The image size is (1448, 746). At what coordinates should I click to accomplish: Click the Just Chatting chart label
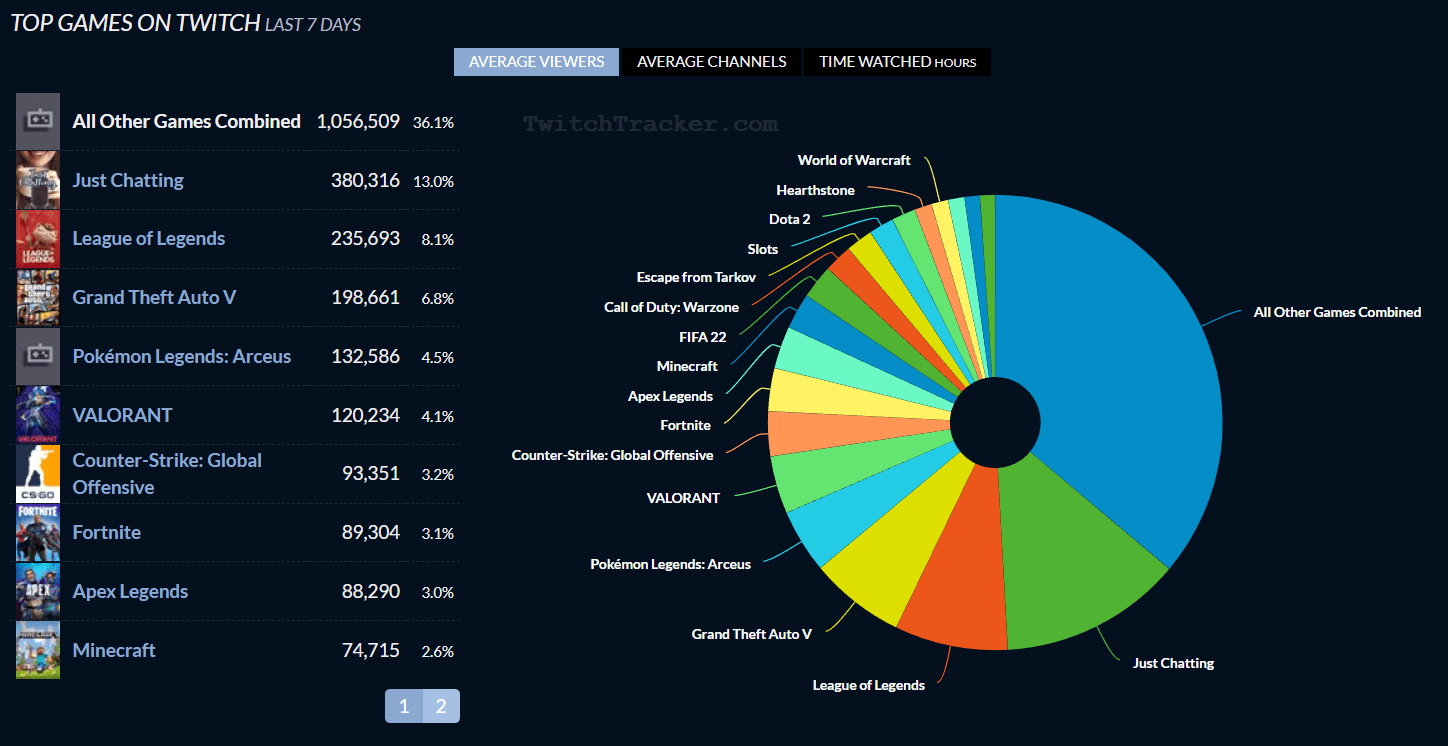1173,663
